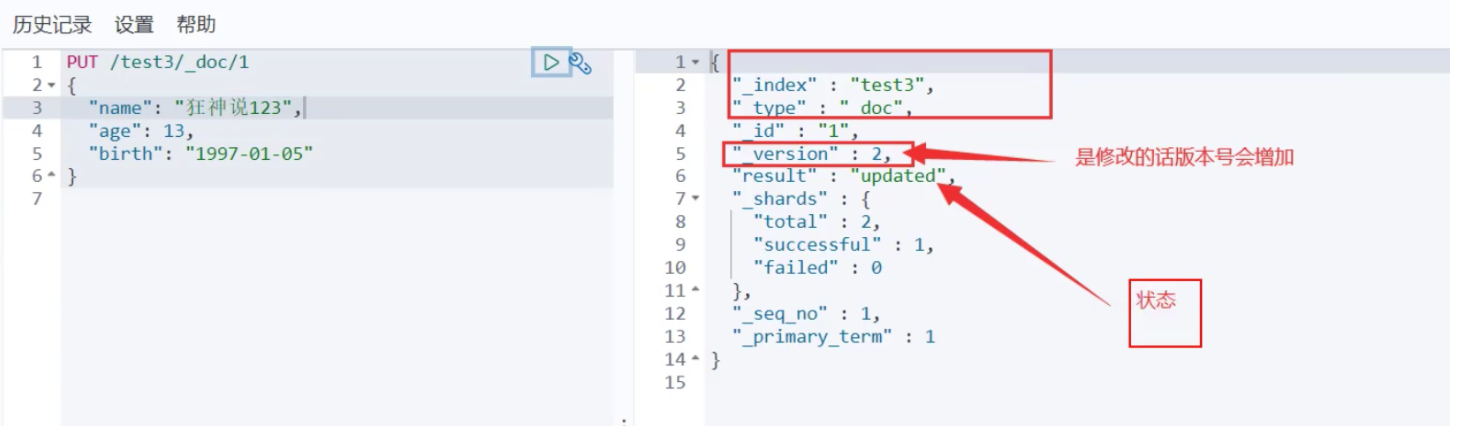The width and height of the screenshot is (1462, 426).
Task: Click the PUT /test3/_doc/1 request line
Action: (x=158, y=62)
